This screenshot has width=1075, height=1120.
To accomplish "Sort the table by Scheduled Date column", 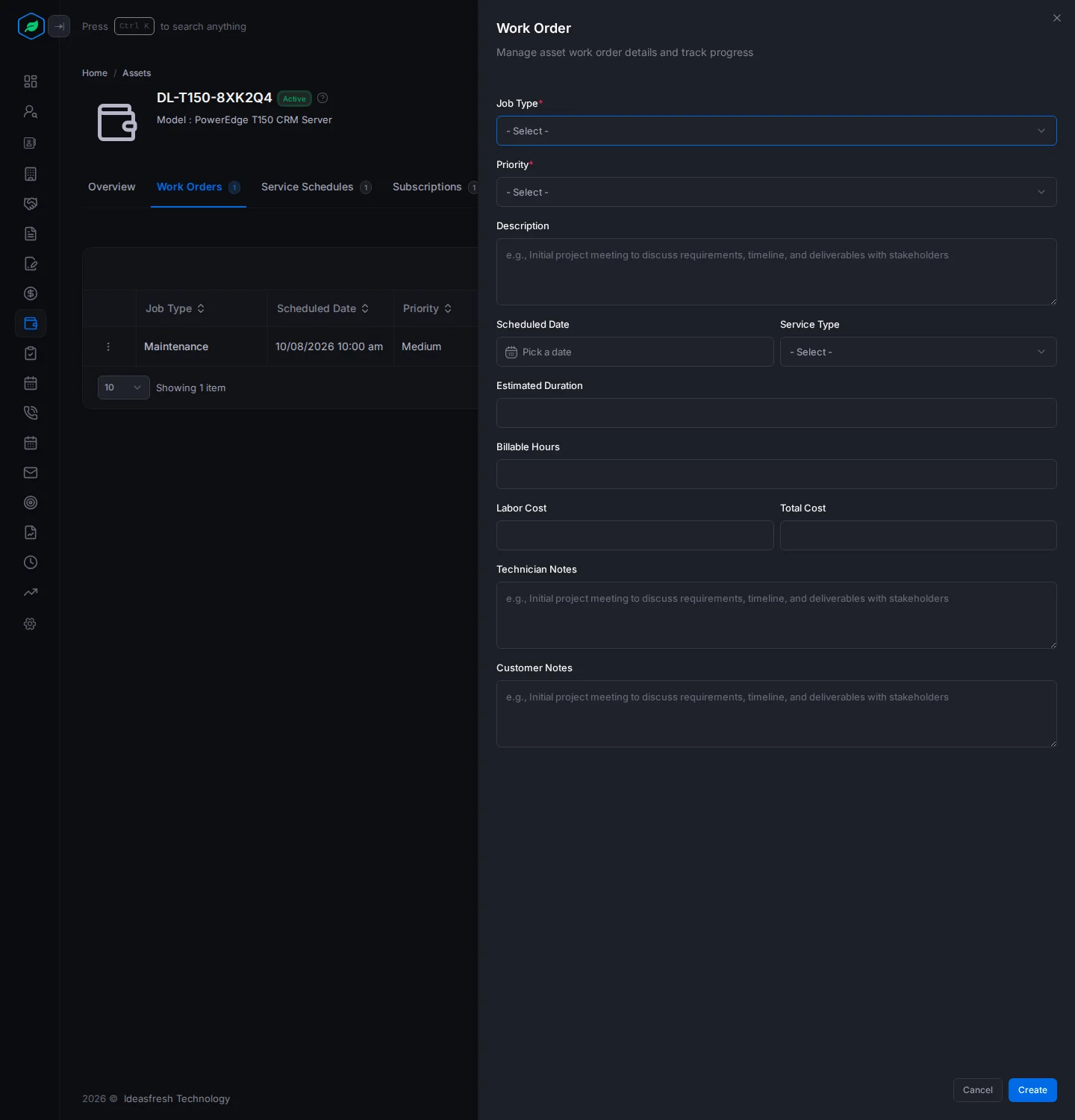I will [323, 308].
